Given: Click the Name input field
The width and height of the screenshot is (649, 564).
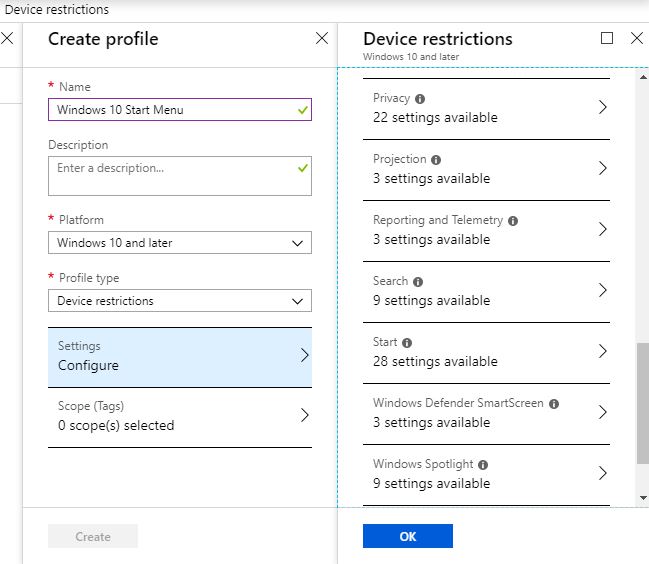Looking at the screenshot, I should pos(172,110).
